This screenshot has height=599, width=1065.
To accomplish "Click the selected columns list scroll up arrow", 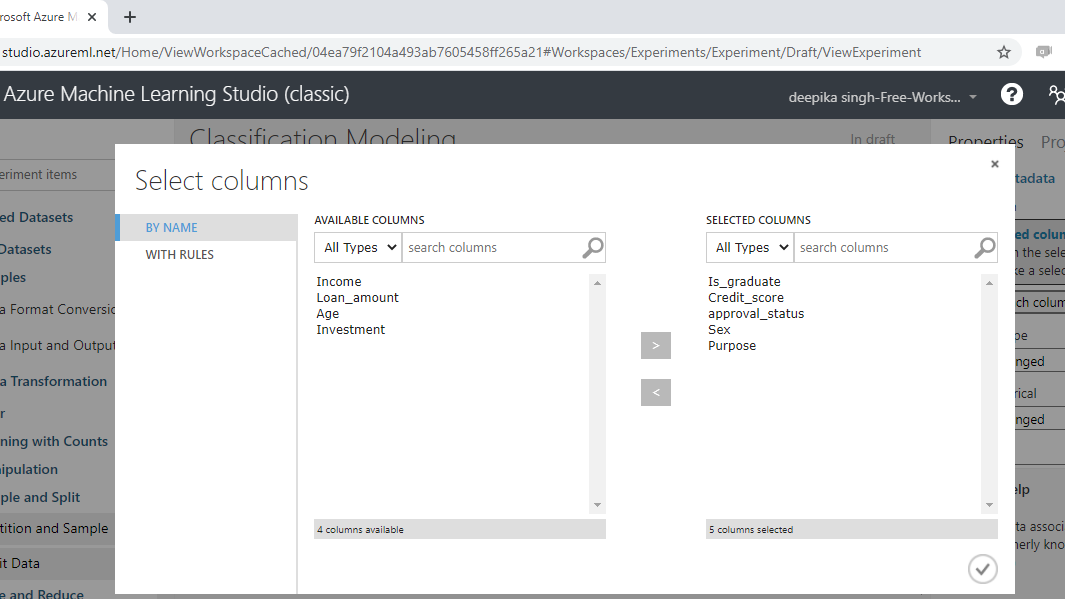I will click(x=989, y=283).
